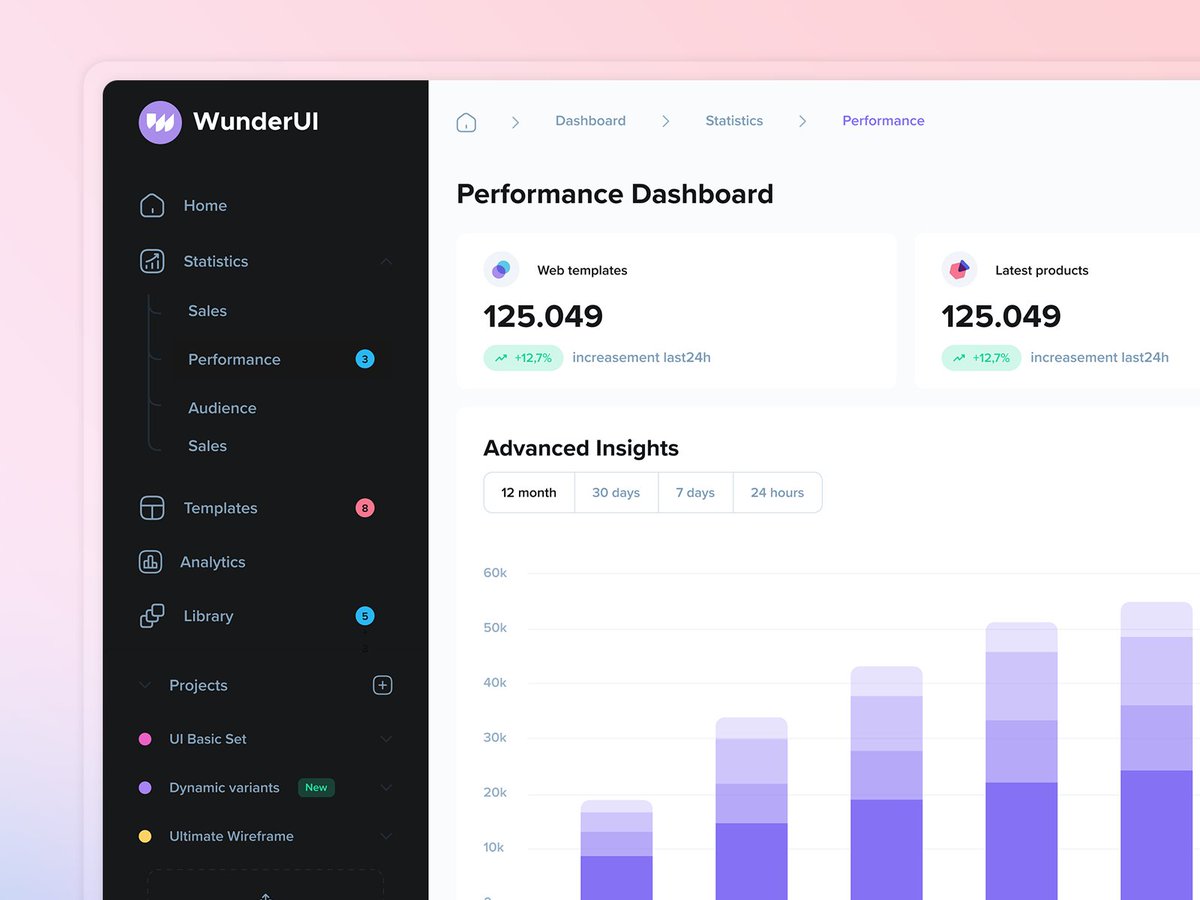
Task: Click the Performance Dashboard heading
Action: tap(615, 194)
